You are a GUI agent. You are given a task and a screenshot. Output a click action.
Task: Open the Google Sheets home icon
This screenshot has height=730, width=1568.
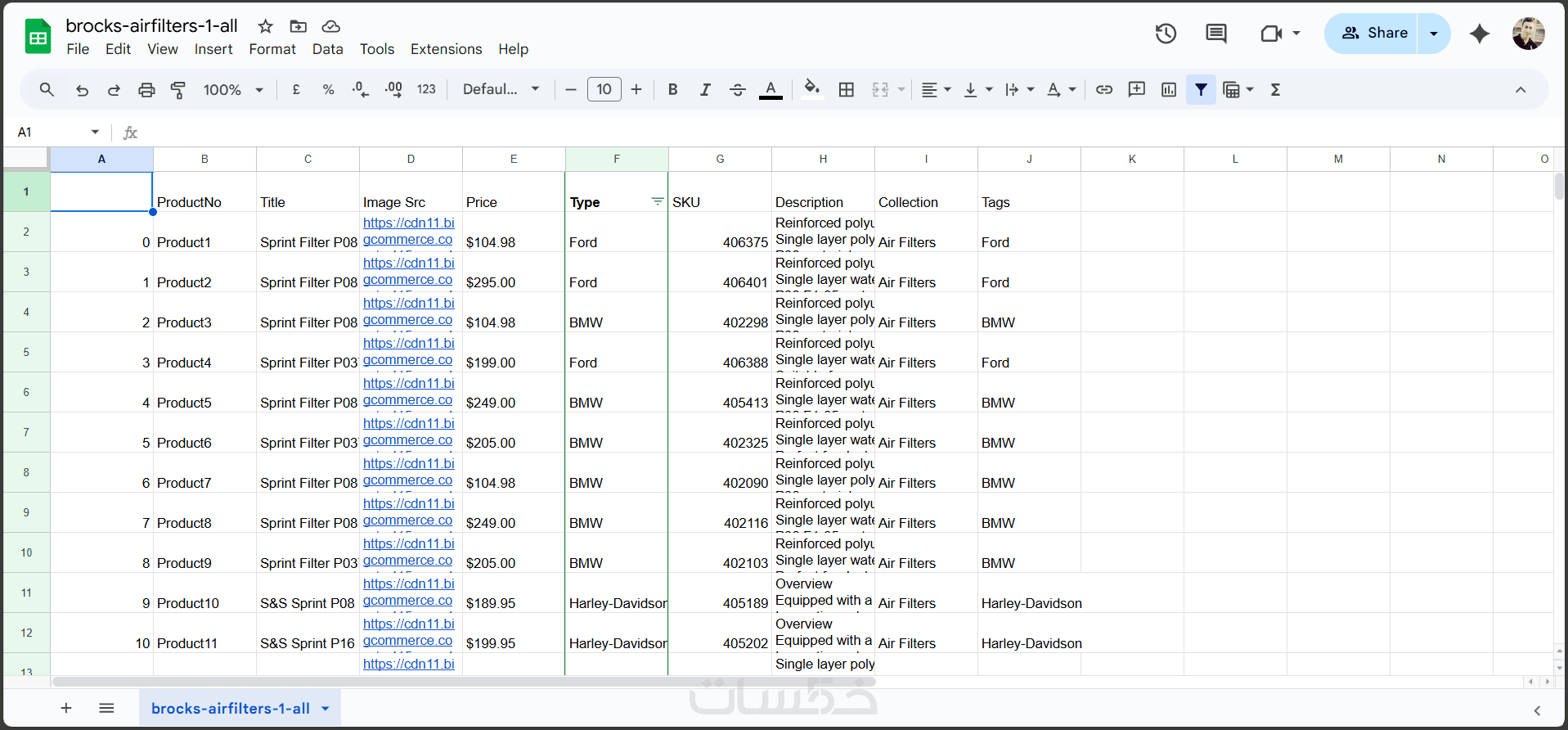38,37
